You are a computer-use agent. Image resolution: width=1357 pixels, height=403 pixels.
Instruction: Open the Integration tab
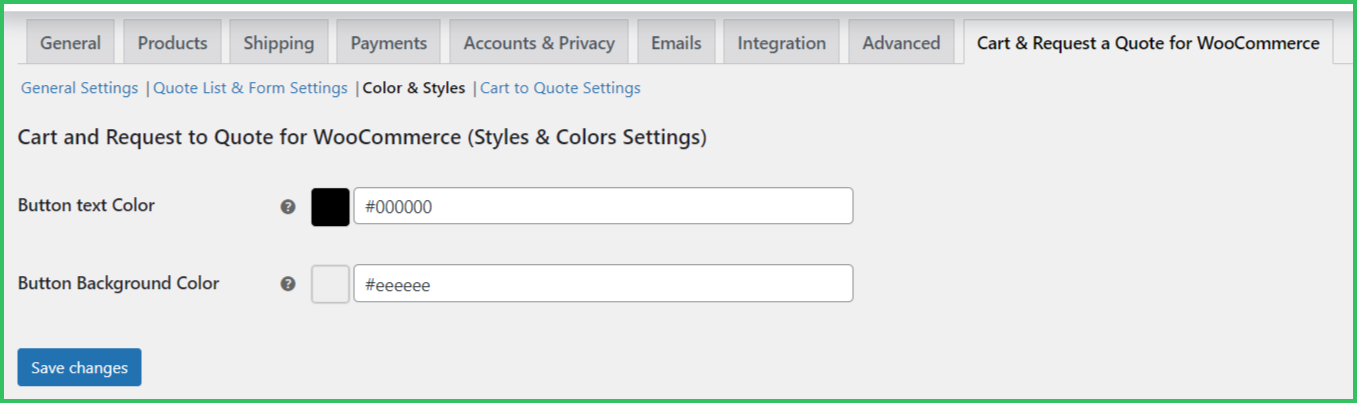click(781, 43)
